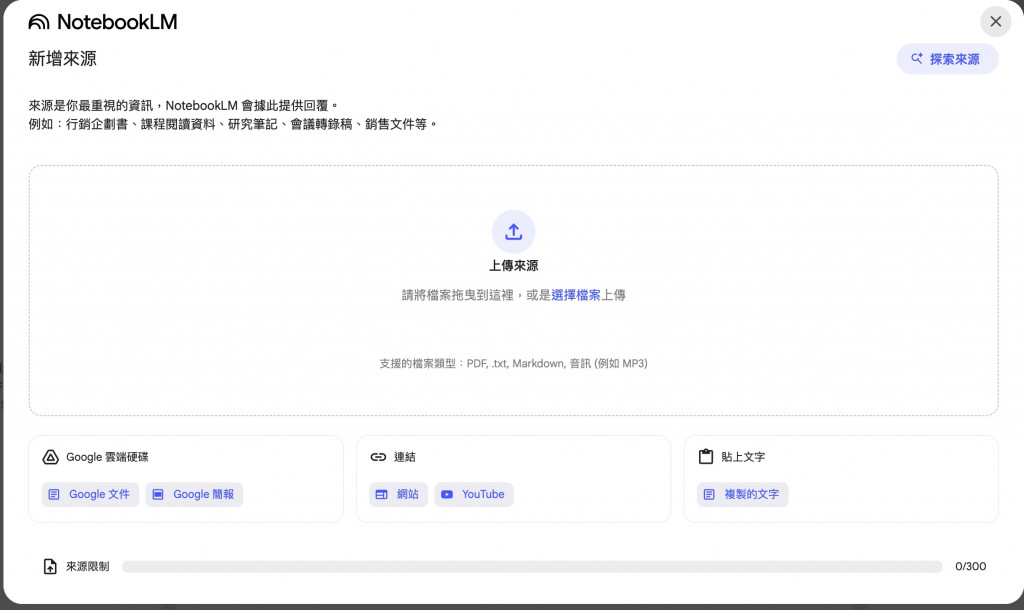The height and width of the screenshot is (610, 1024).
Task: Click the Google 雲端硬碟 icon
Action: coord(50,457)
